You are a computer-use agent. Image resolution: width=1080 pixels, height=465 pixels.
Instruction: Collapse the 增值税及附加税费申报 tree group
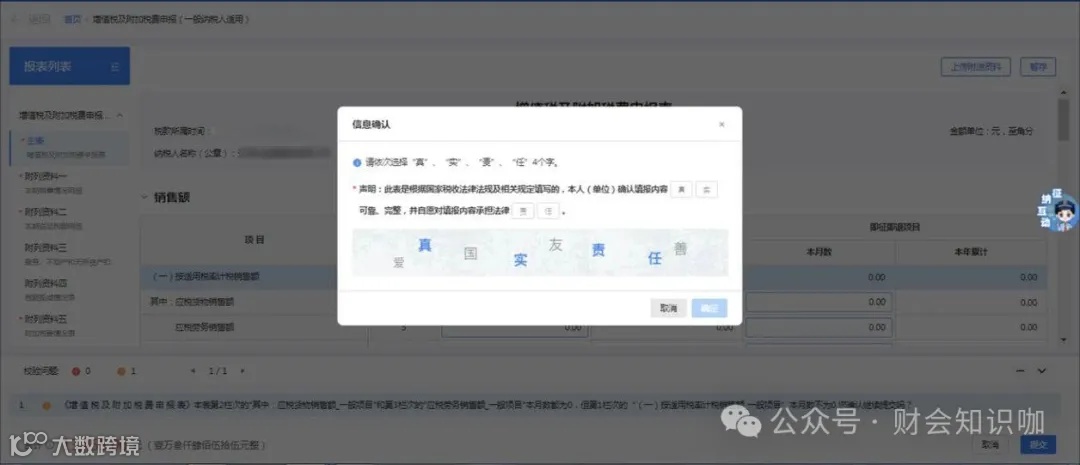pos(120,115)
